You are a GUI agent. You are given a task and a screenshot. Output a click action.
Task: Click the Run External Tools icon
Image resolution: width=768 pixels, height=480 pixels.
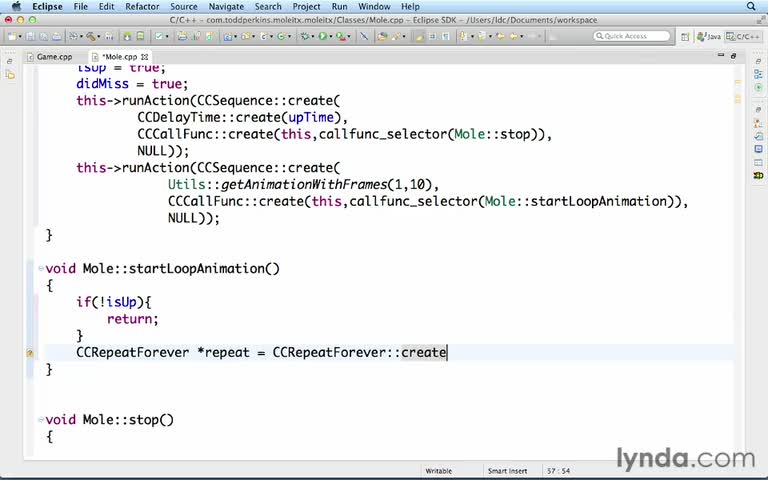click(x=339, y=37)
